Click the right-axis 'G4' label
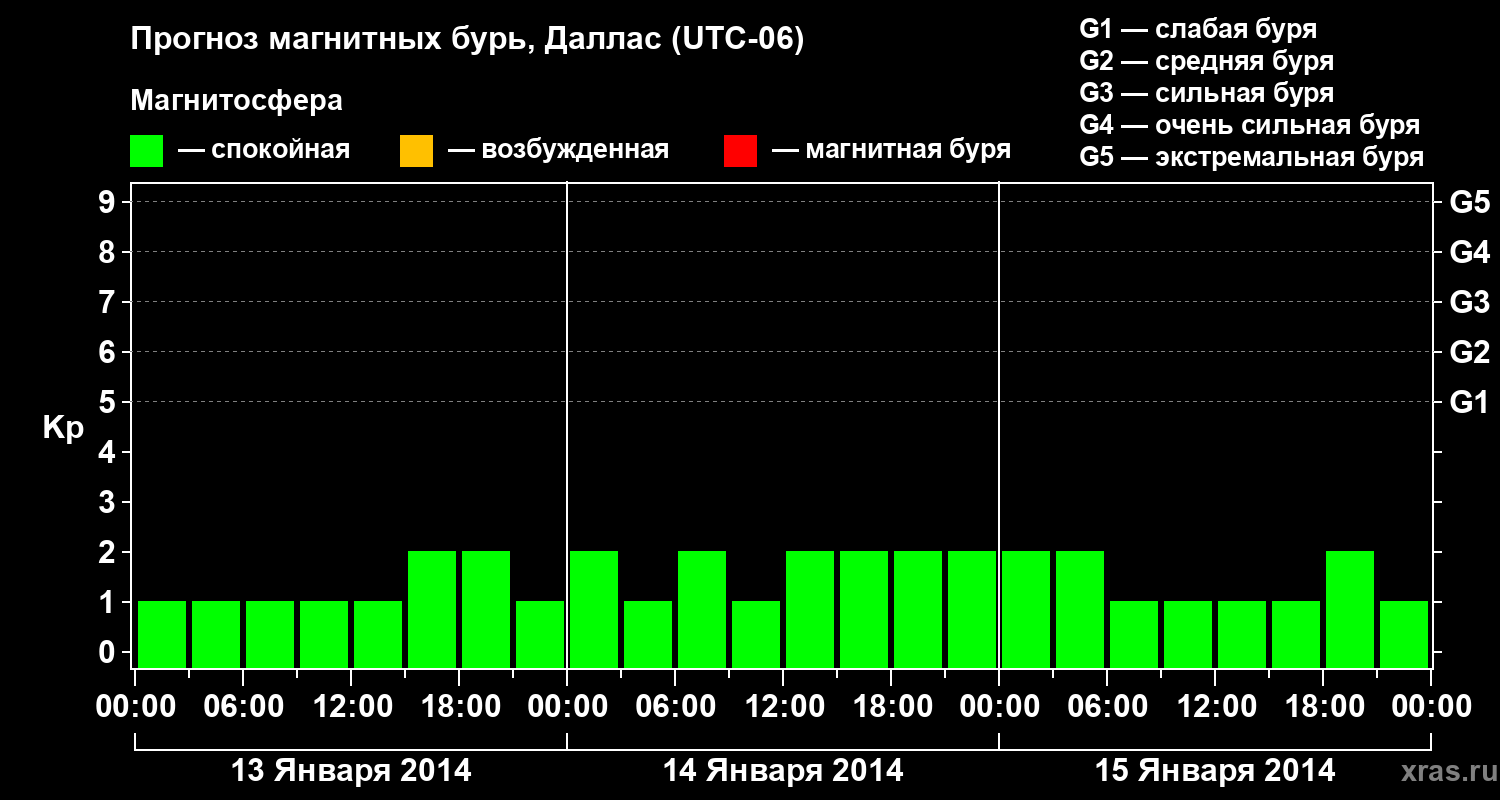The image size is (1500, 800). [x=1469, y=252]
